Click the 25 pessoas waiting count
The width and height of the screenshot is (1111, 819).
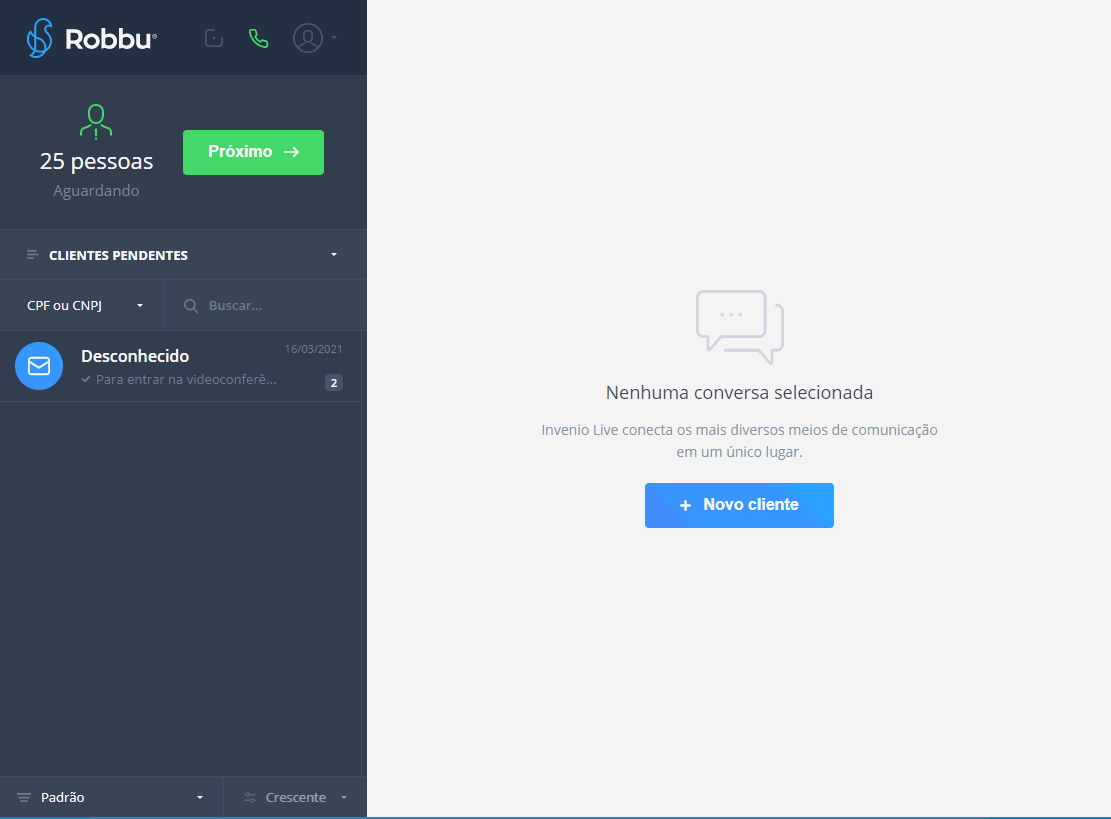click(96, 161)
